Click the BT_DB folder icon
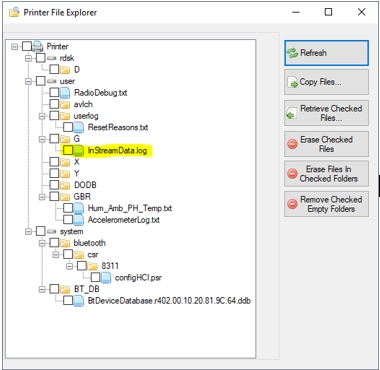 pos(65,289)
